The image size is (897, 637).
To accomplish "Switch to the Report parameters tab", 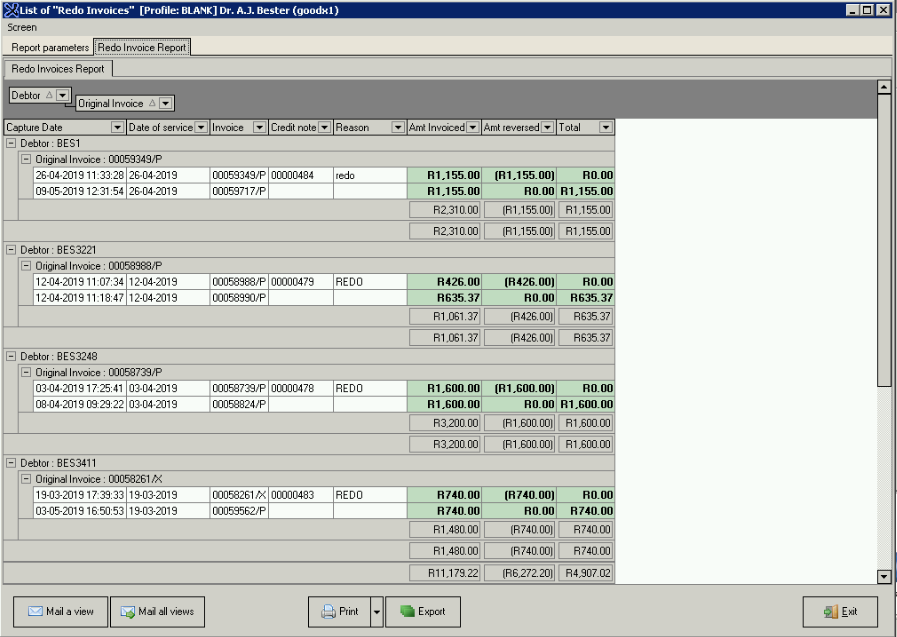I will tap(50, 47).
